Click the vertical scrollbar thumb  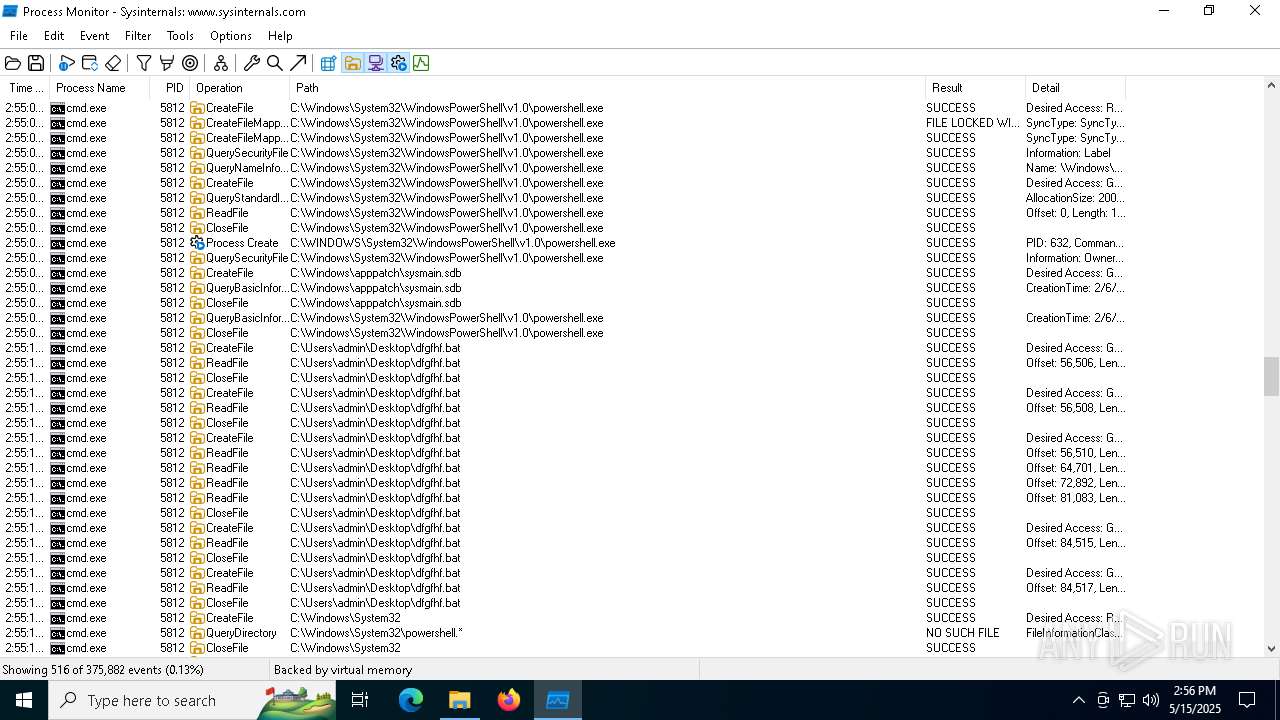[x=1271, y=377]
